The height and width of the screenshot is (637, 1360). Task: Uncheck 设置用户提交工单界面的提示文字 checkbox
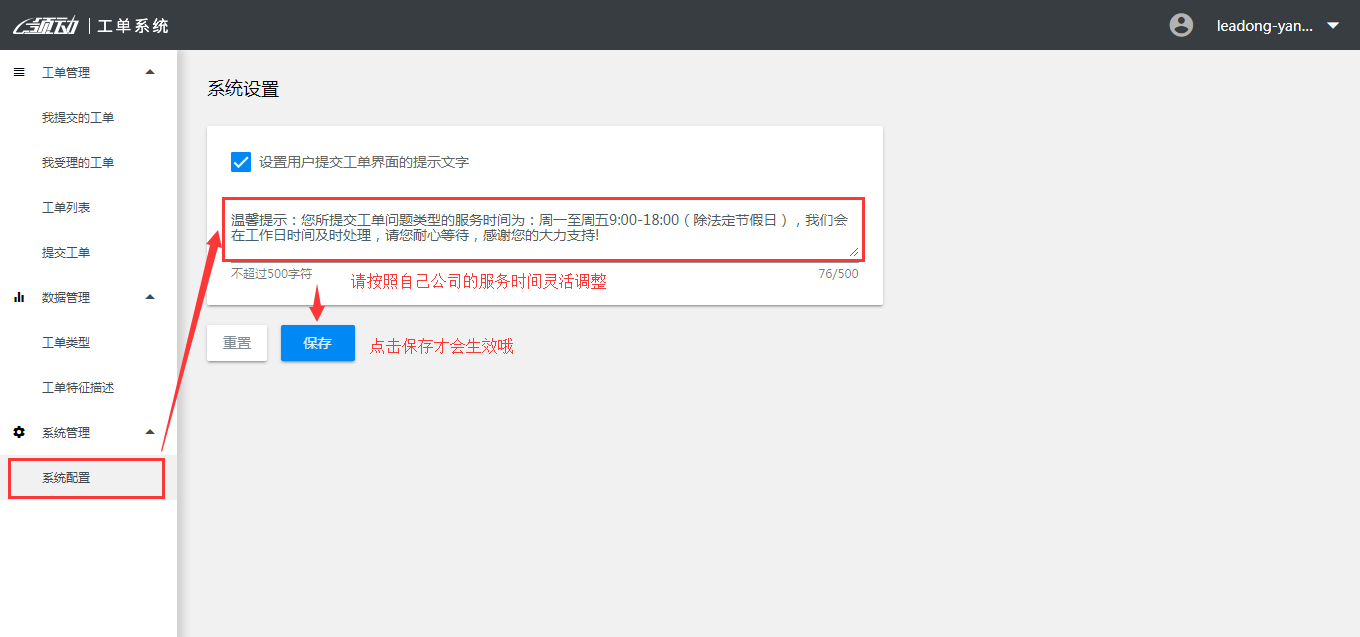[241, 162]
